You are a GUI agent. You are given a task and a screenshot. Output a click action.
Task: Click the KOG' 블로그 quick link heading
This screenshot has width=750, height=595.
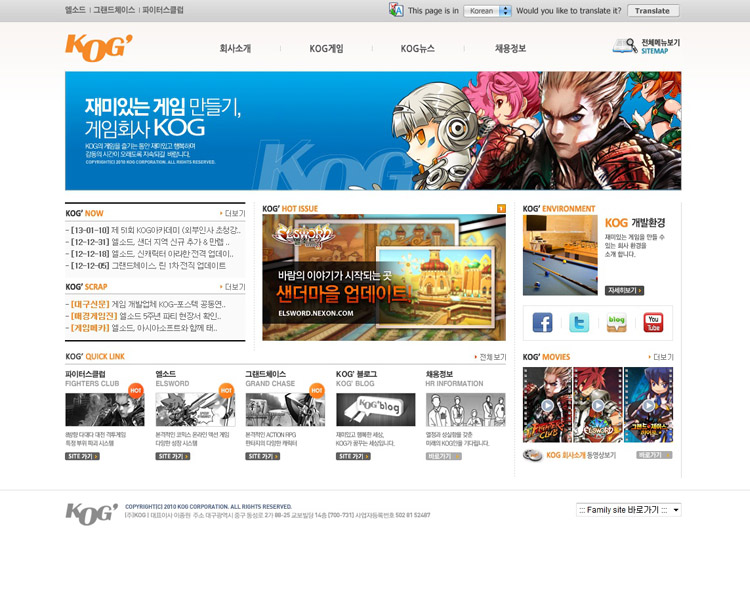pos(356,374)
